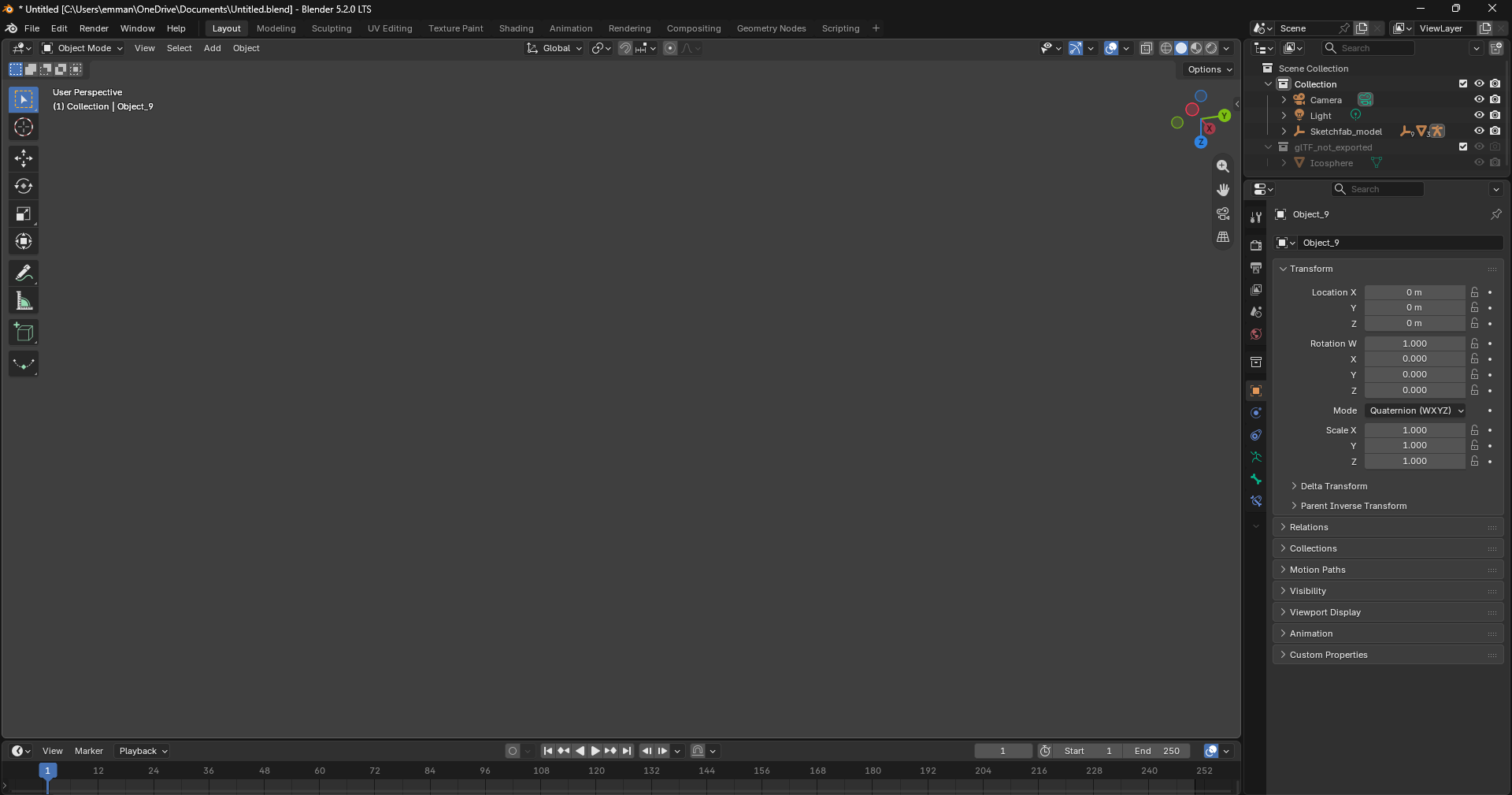Switch to the Geometry Nodes workspace
Screen dimensions: 1512x795
(772, 28)
